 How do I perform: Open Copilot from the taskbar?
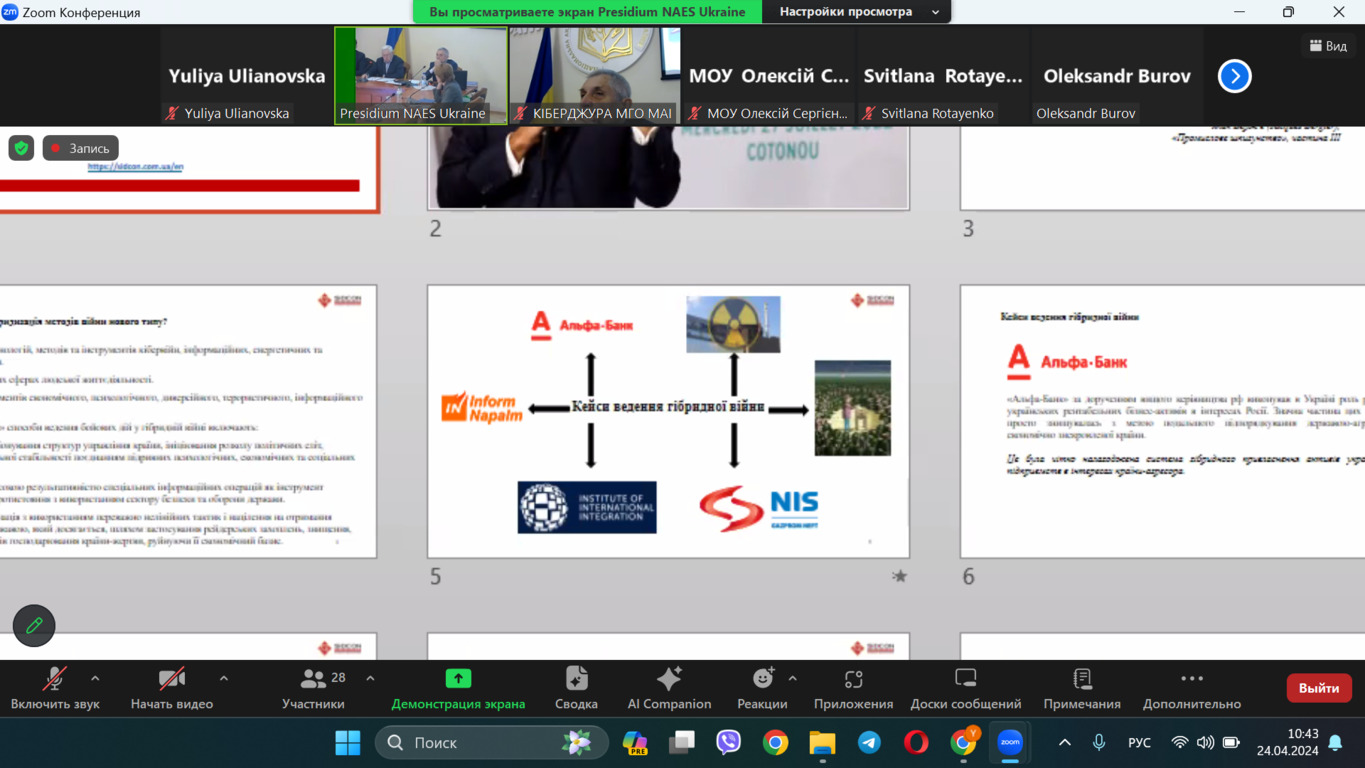coord(635,743)
